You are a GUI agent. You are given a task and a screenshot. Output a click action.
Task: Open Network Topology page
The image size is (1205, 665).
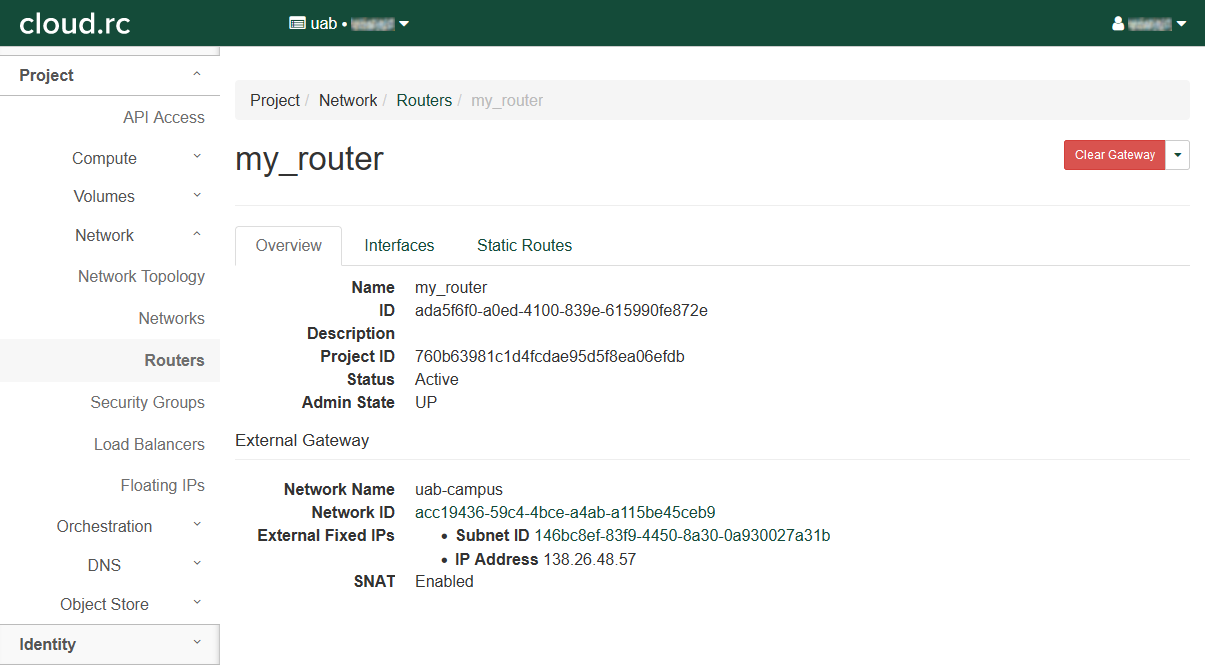click(141, 276)
